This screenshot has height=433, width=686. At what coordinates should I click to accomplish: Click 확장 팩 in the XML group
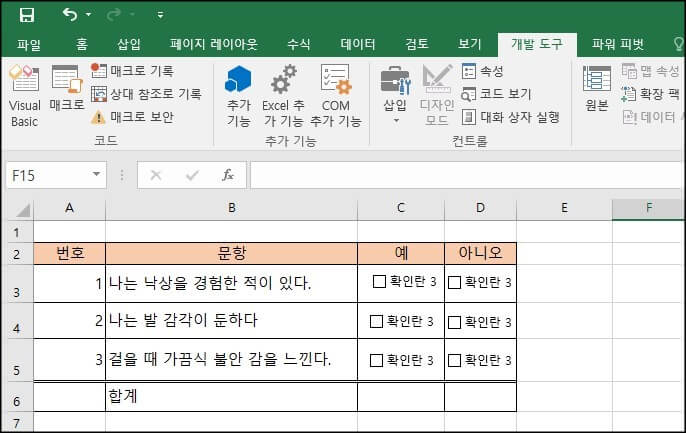(x=651, y=94)
